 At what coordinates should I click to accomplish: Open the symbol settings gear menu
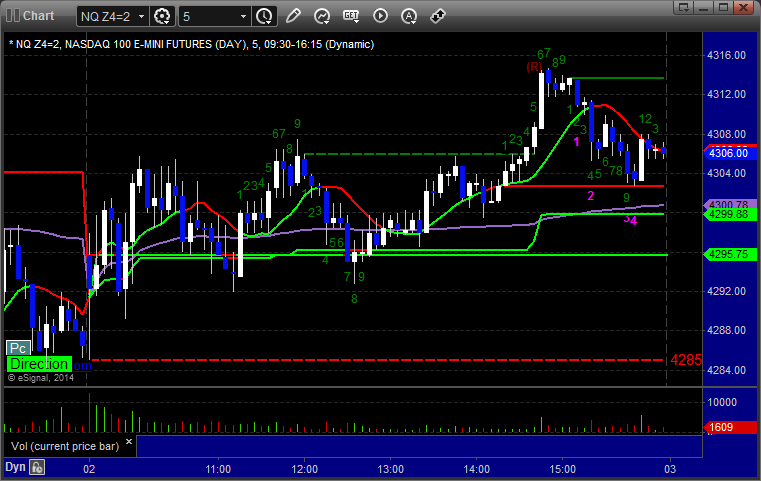pos(162,16)
